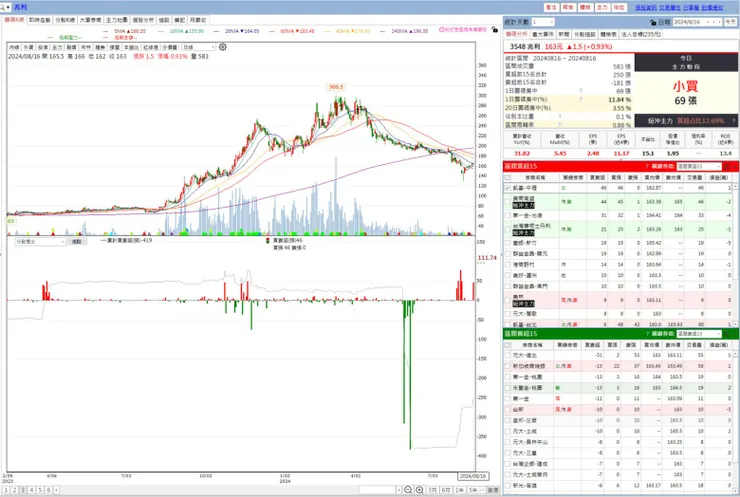Click the help icon on the red 區間買超15 header

(647, 166)
